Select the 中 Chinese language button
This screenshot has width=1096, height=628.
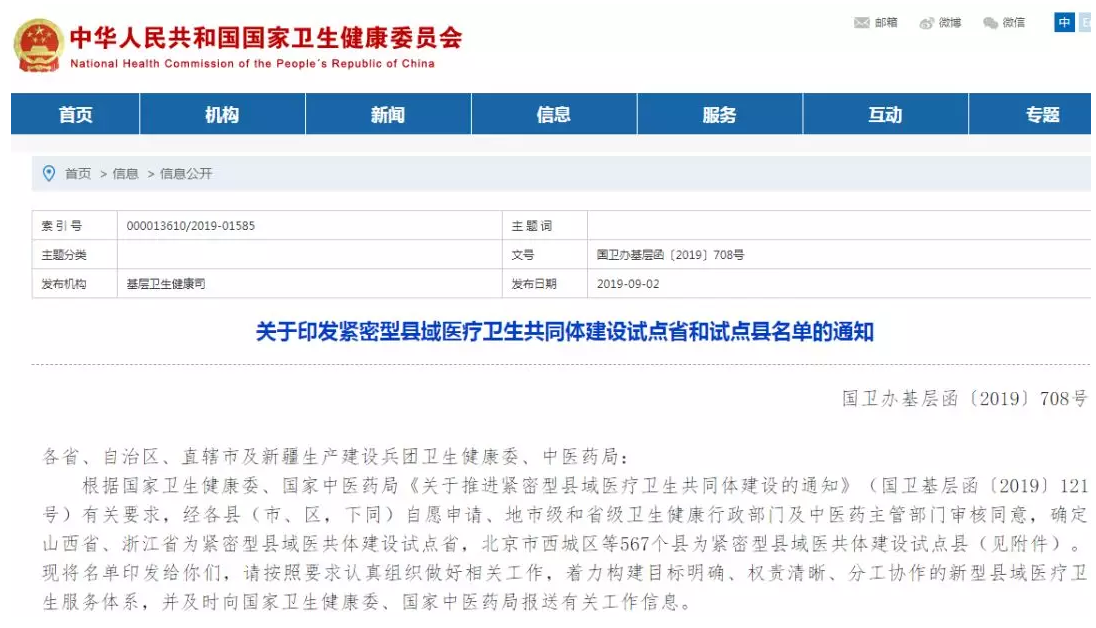[1064, 22]
